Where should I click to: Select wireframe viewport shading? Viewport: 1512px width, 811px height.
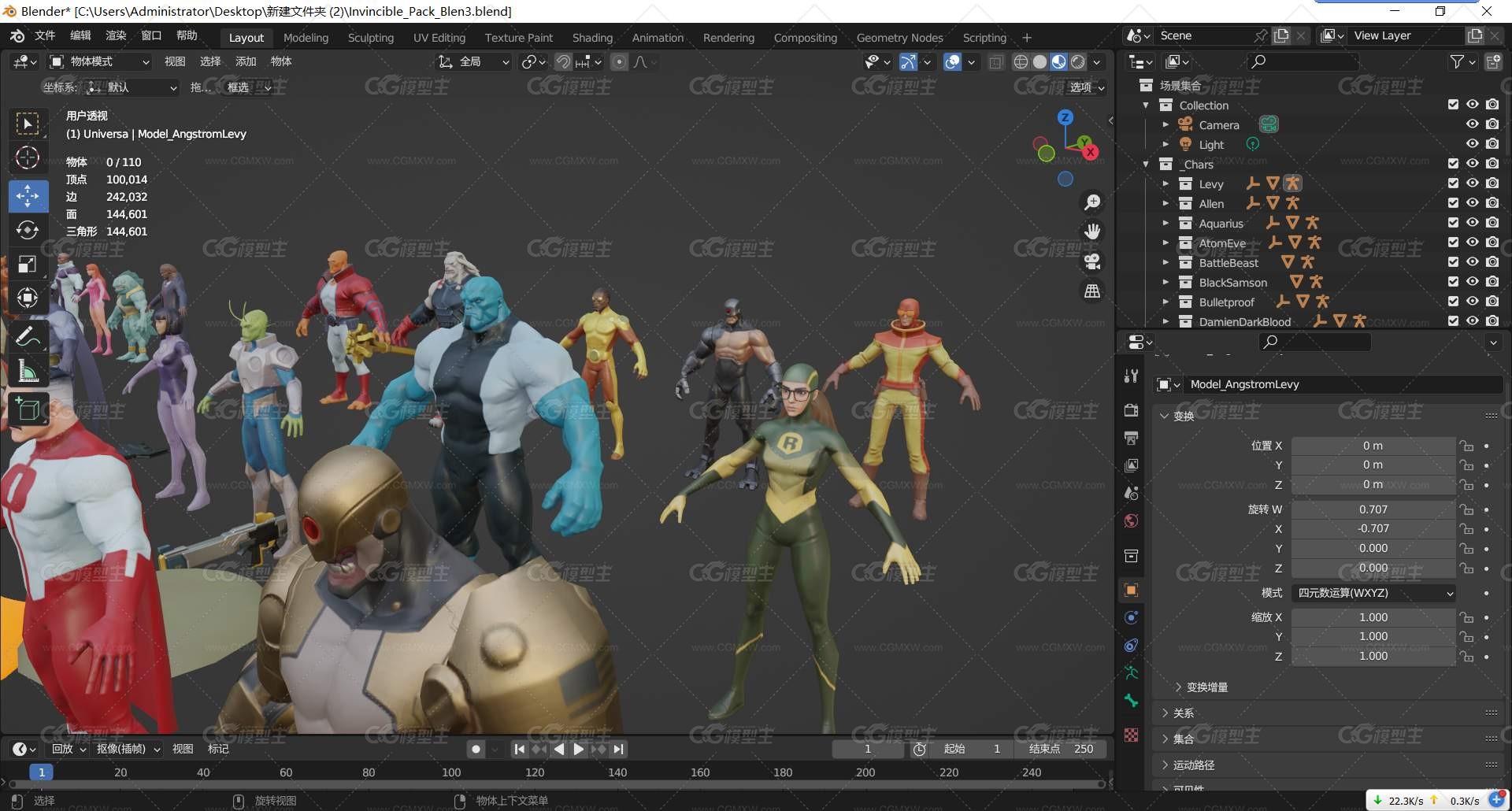tap(1021, 61)
